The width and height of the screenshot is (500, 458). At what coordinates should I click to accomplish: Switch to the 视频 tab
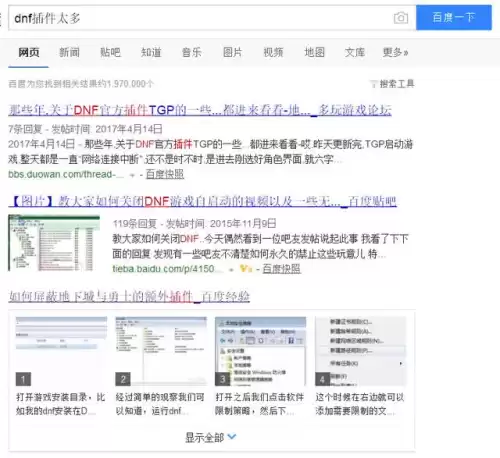[x=273, y=52]
